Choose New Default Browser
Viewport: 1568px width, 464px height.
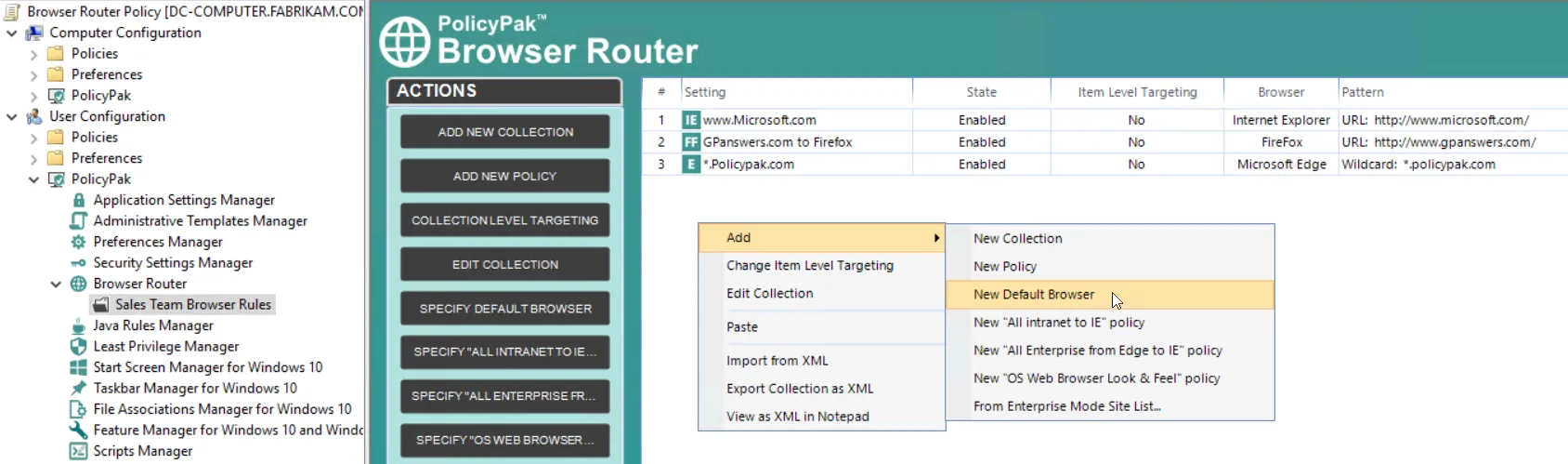1110,295
